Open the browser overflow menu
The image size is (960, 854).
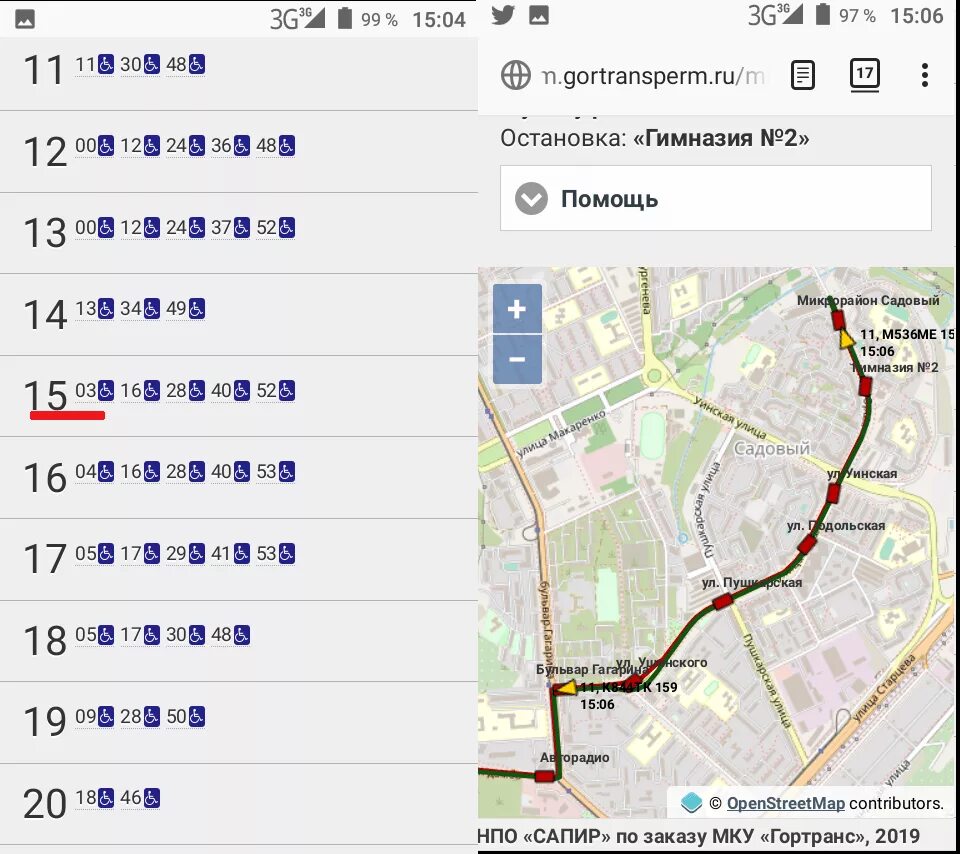tap(925, 75)
